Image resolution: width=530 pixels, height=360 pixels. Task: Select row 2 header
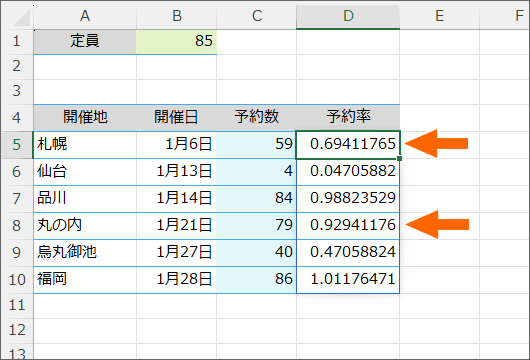click(17, 67)
